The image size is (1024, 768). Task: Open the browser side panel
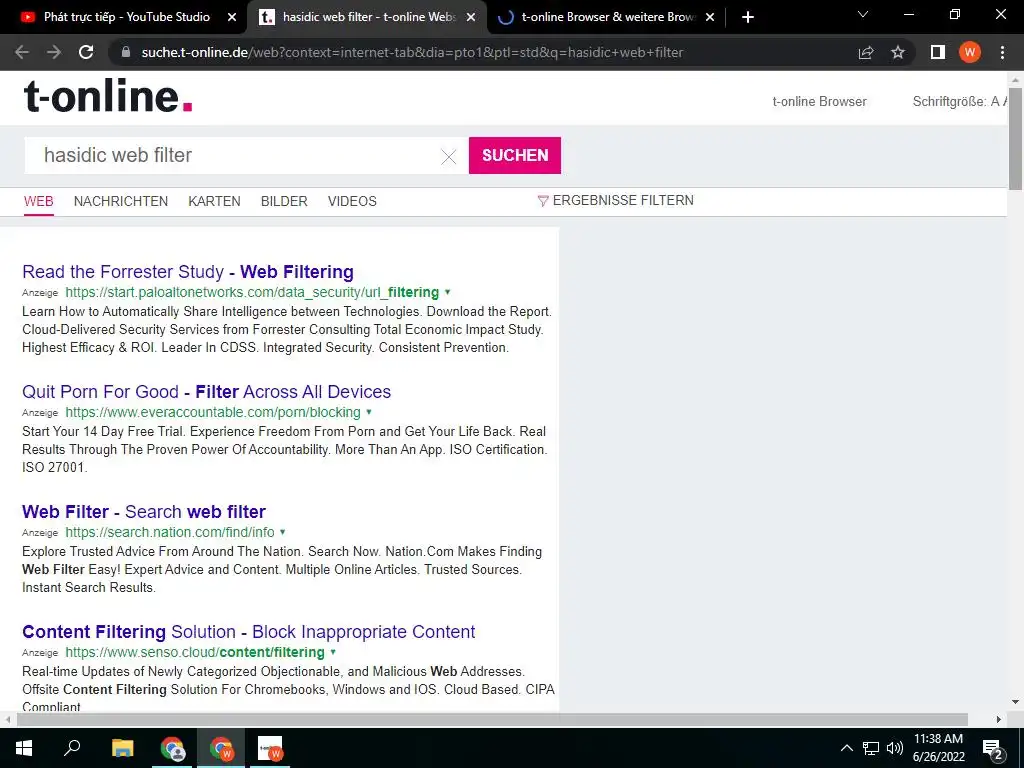938,52
